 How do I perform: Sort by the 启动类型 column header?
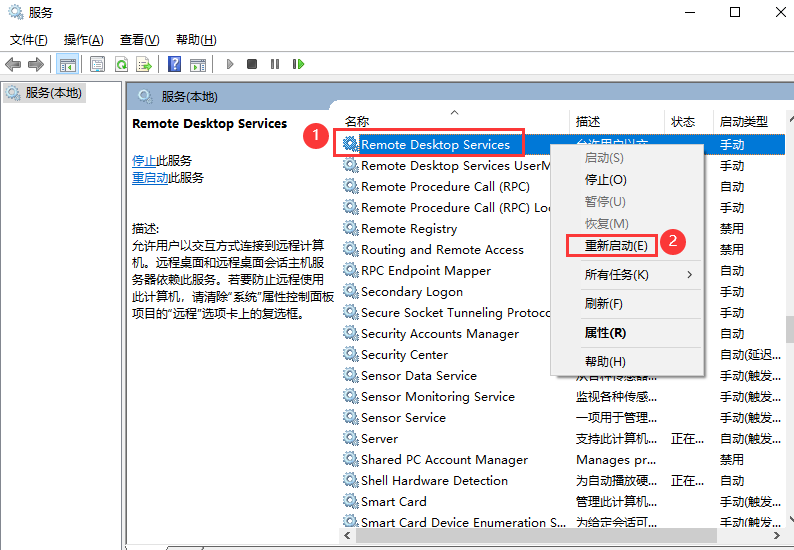point(748,122)
